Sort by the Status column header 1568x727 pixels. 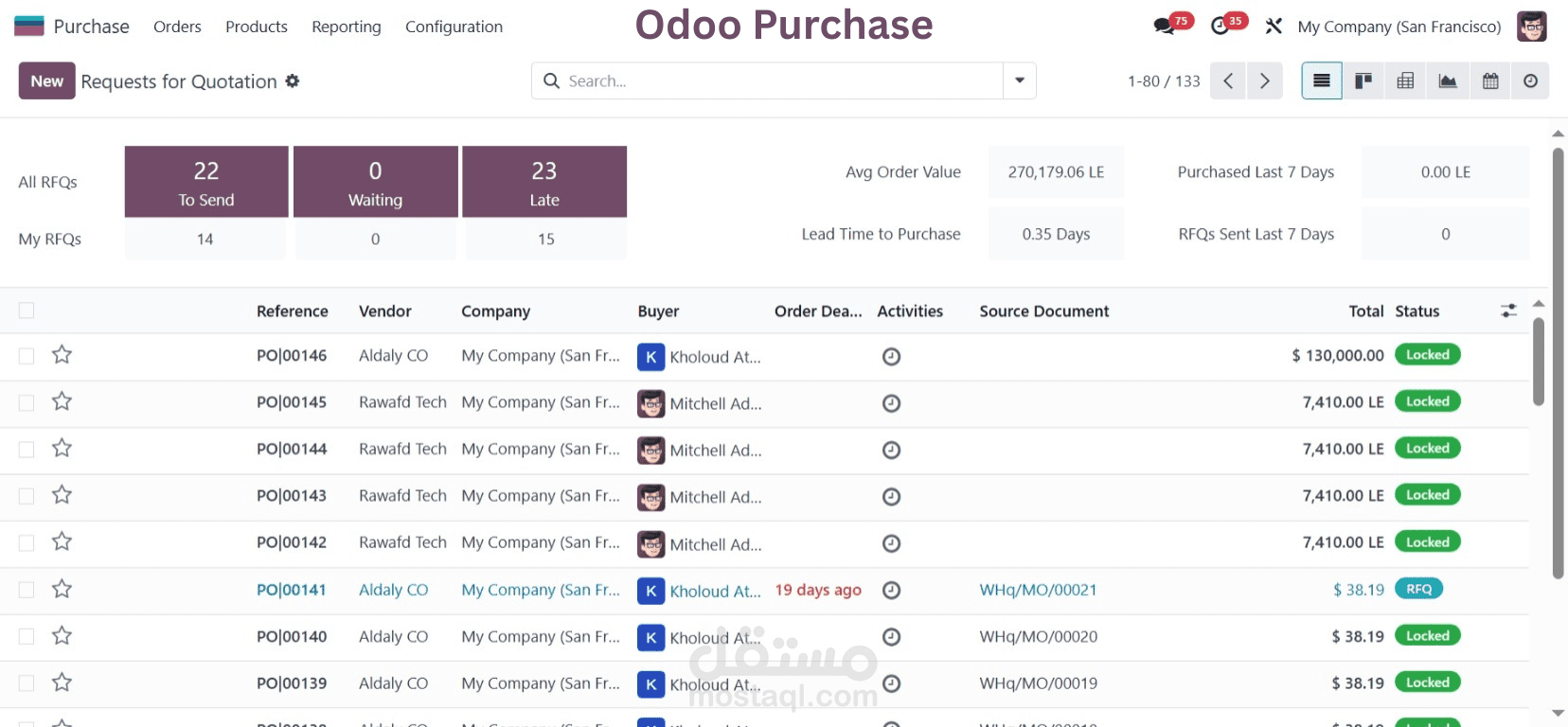tap(1417, 311)
